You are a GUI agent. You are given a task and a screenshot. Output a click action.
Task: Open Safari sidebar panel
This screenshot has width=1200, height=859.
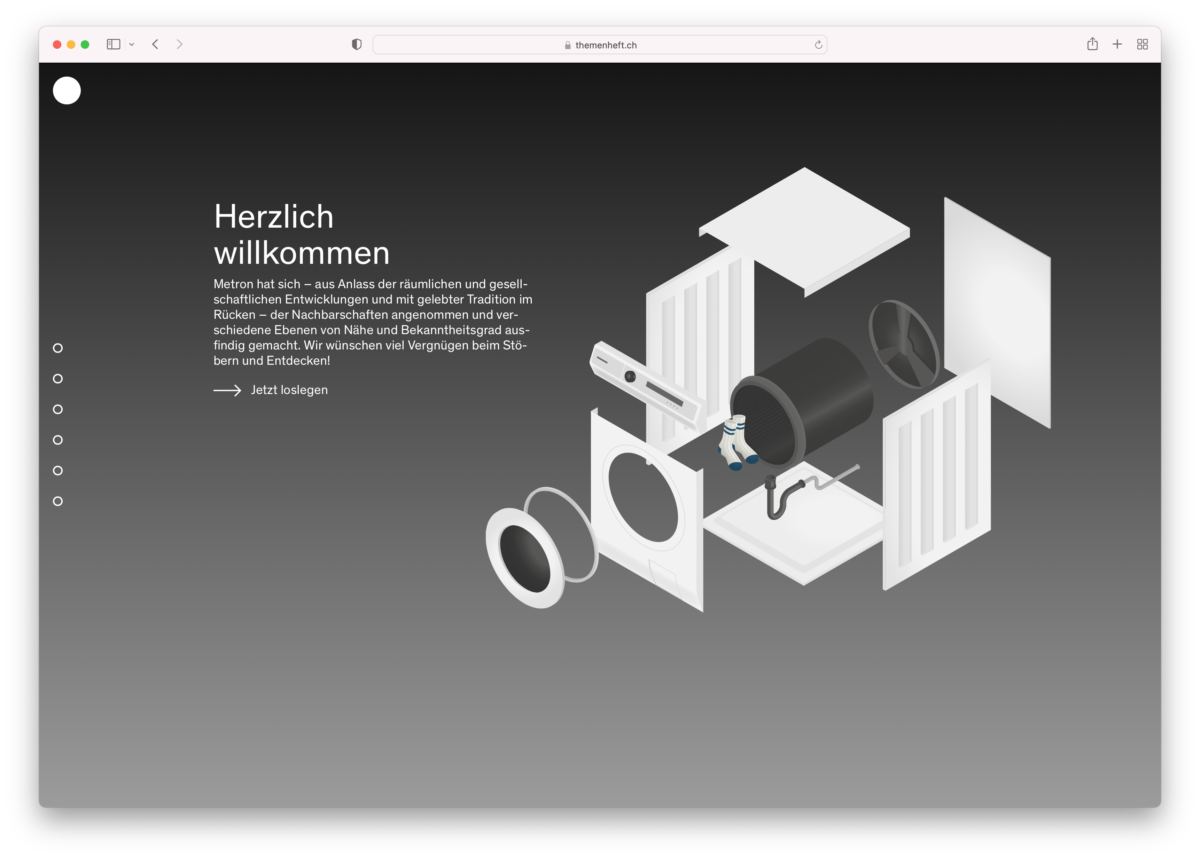113,44
